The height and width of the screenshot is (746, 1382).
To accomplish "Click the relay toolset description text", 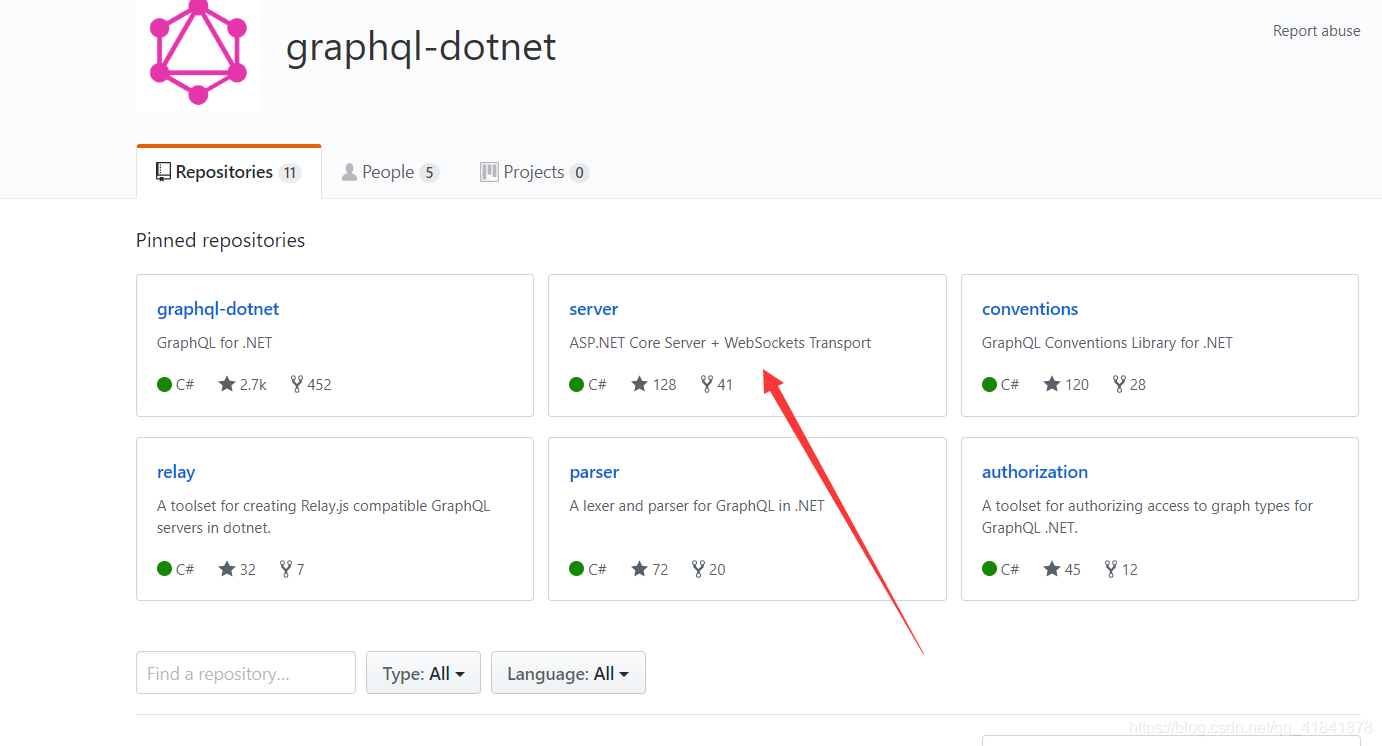I will coord(324,517).
